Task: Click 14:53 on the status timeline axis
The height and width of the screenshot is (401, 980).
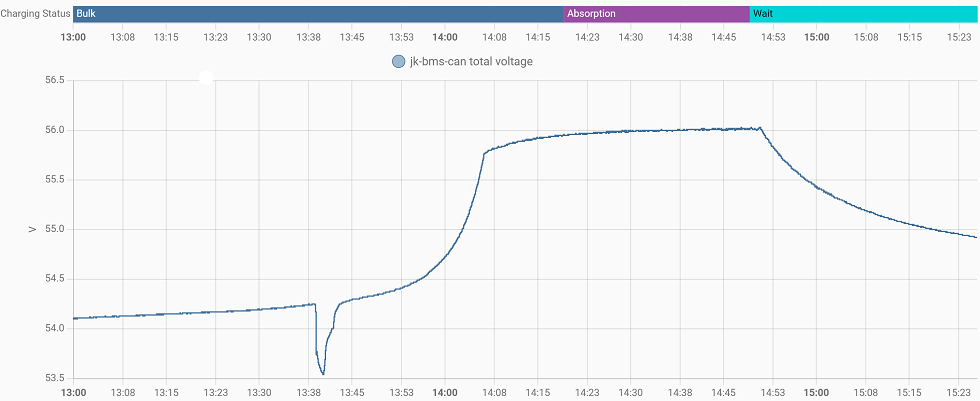Action: [x=772, y=37]
